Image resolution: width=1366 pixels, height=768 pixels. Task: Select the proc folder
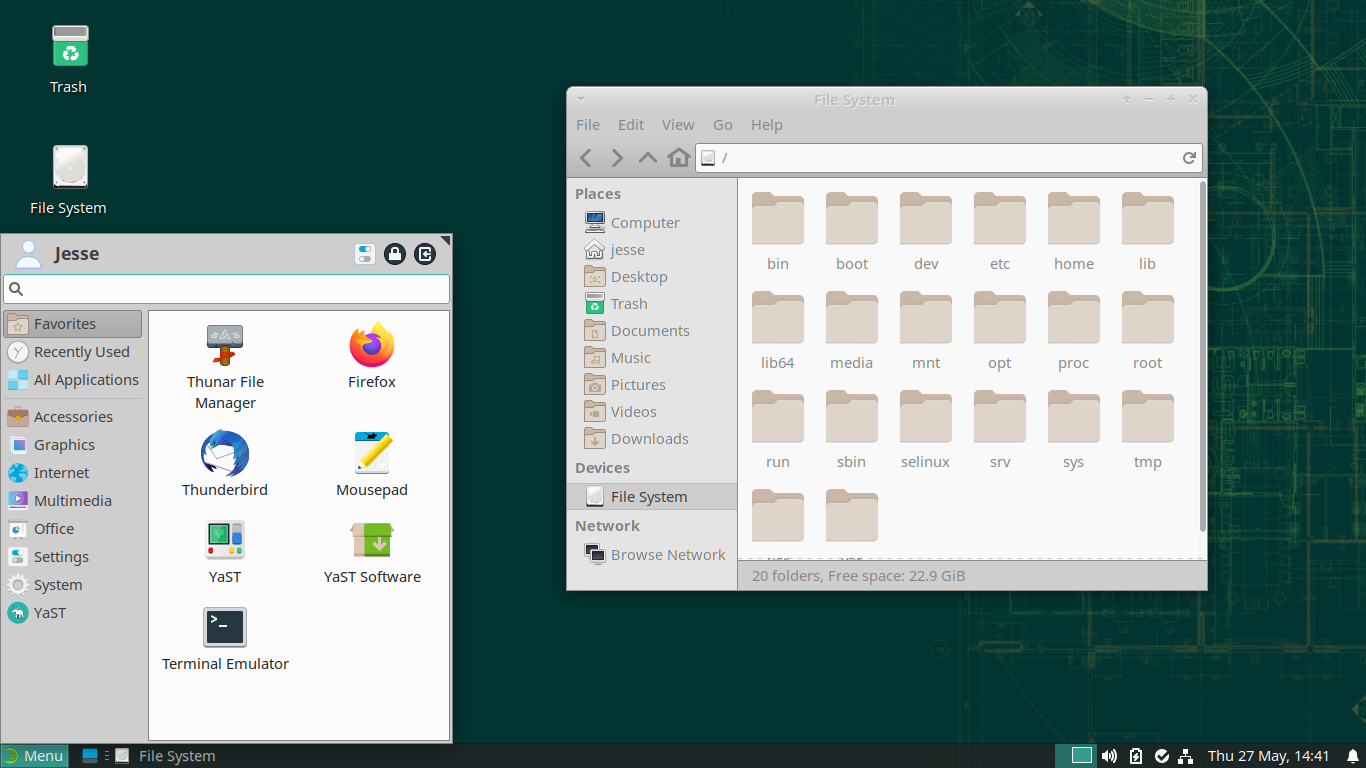(x=1074, y=331)
